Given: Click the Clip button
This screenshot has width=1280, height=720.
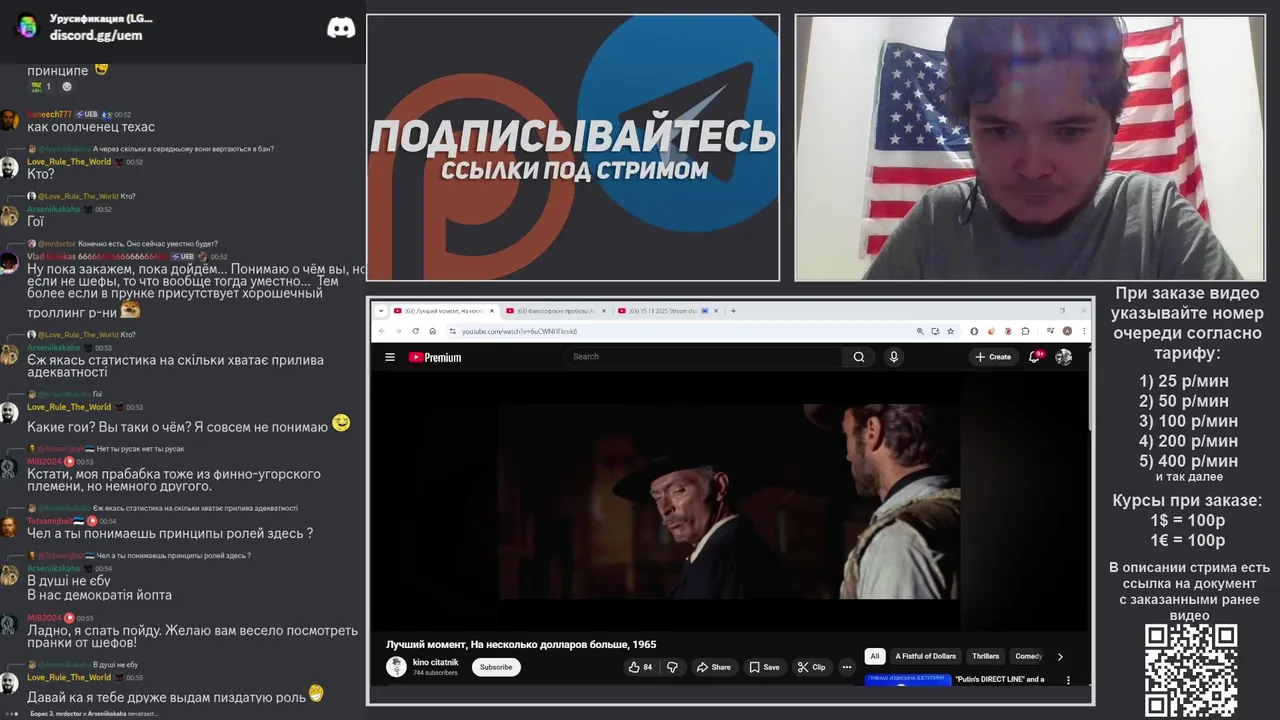Looking at the screenshot, I should click(811, 667).
